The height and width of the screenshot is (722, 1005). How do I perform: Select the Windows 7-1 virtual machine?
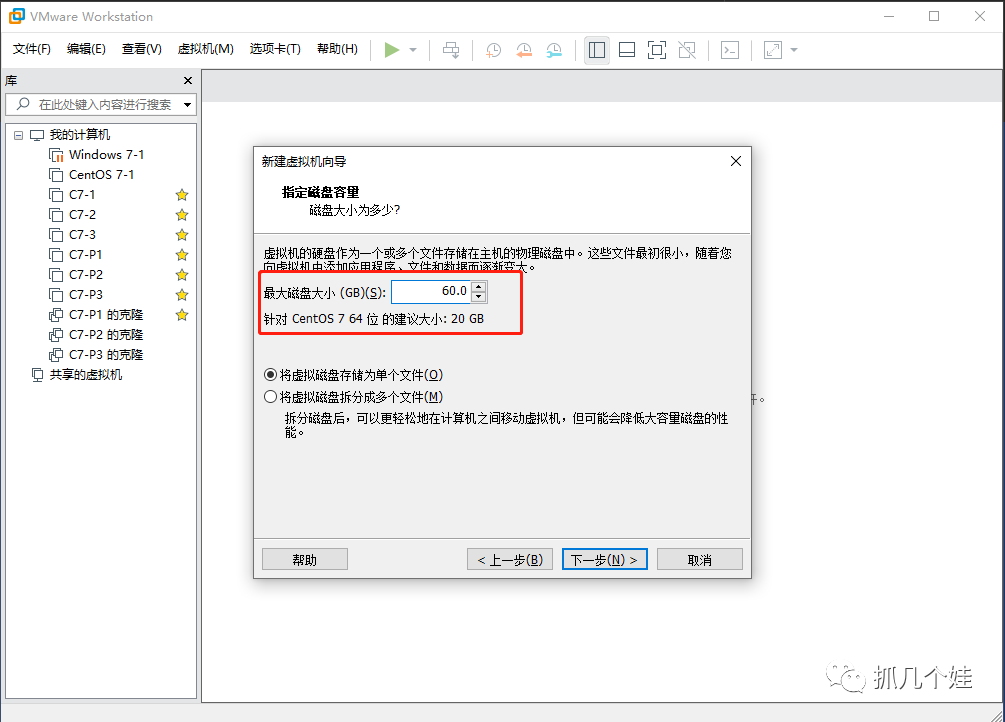coord(106,155)
